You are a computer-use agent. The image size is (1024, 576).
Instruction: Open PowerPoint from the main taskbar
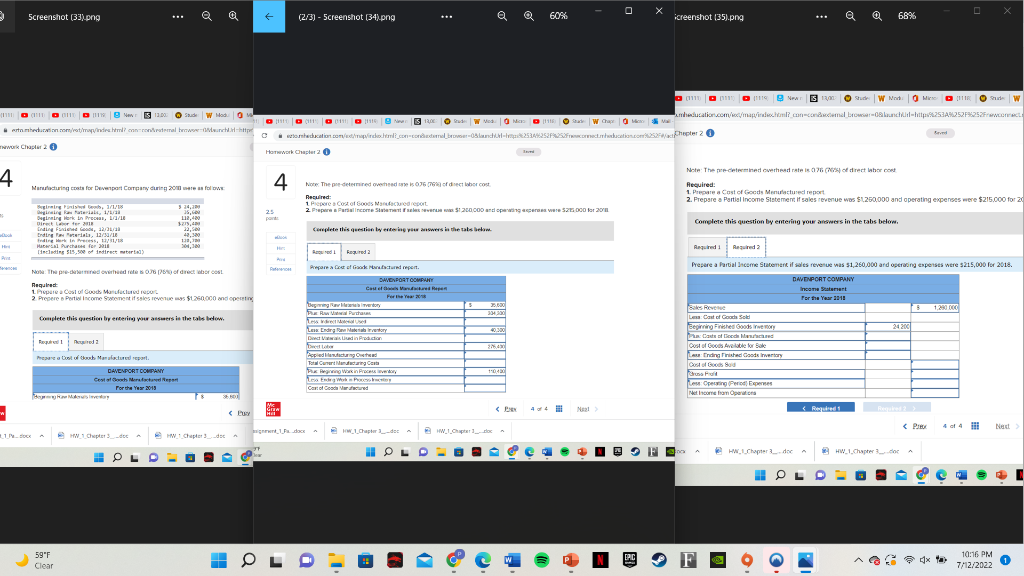[x=571, y=560]
